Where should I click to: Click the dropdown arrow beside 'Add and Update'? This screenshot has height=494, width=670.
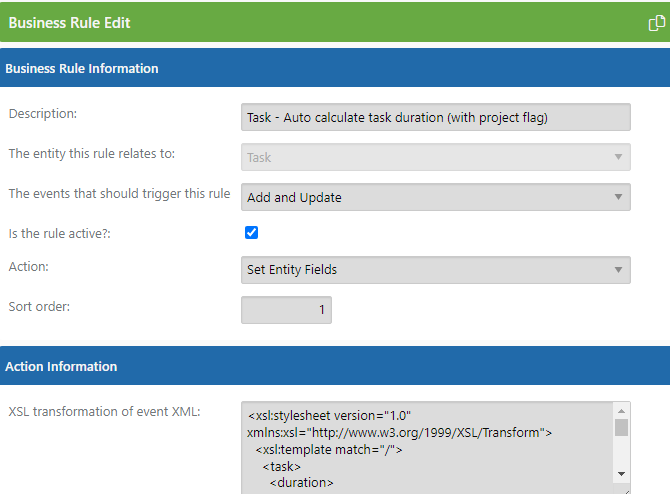pos(618,197)
